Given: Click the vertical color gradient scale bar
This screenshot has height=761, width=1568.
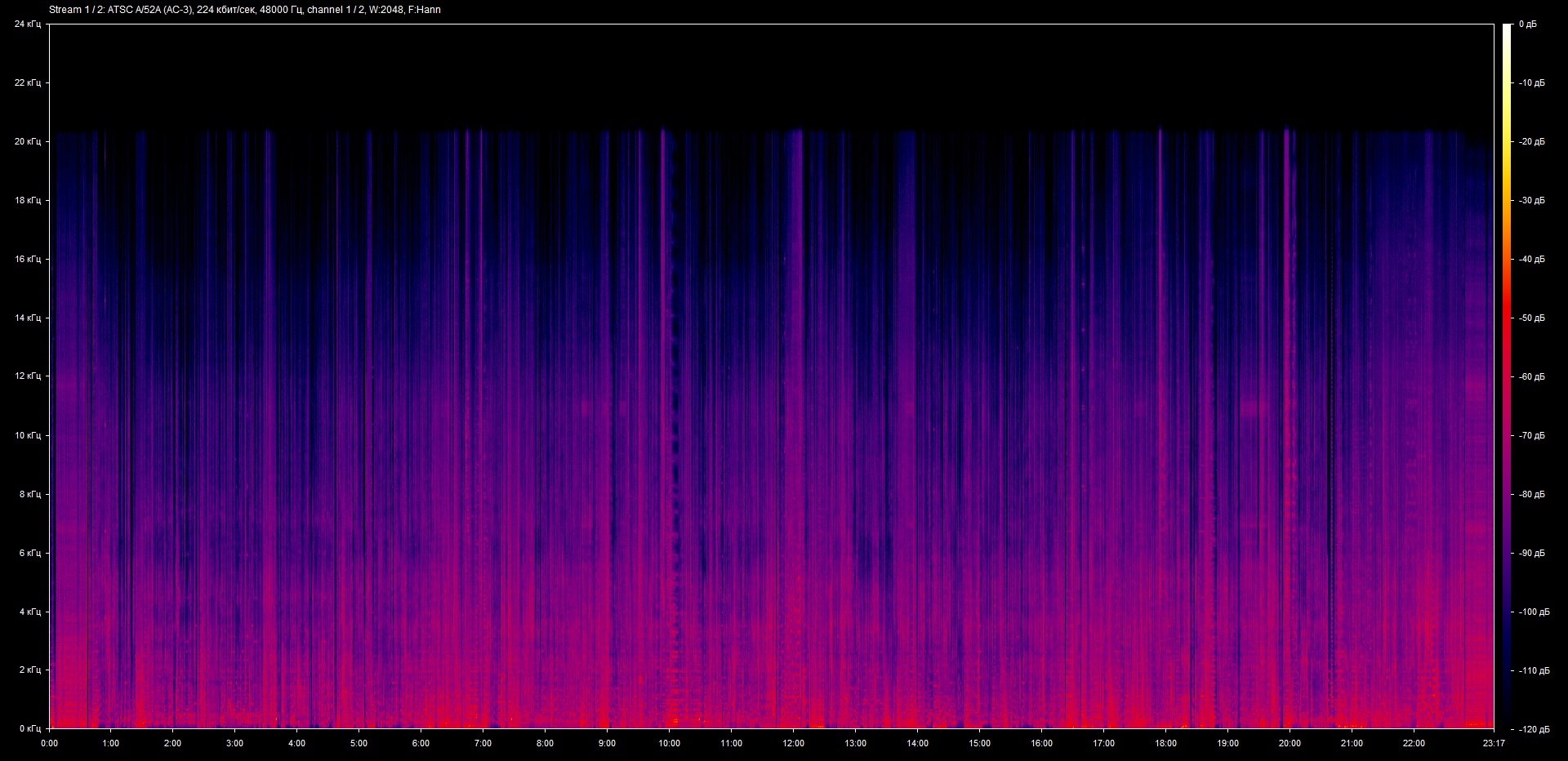Looking at the screenshot, I should [1507, 376].
